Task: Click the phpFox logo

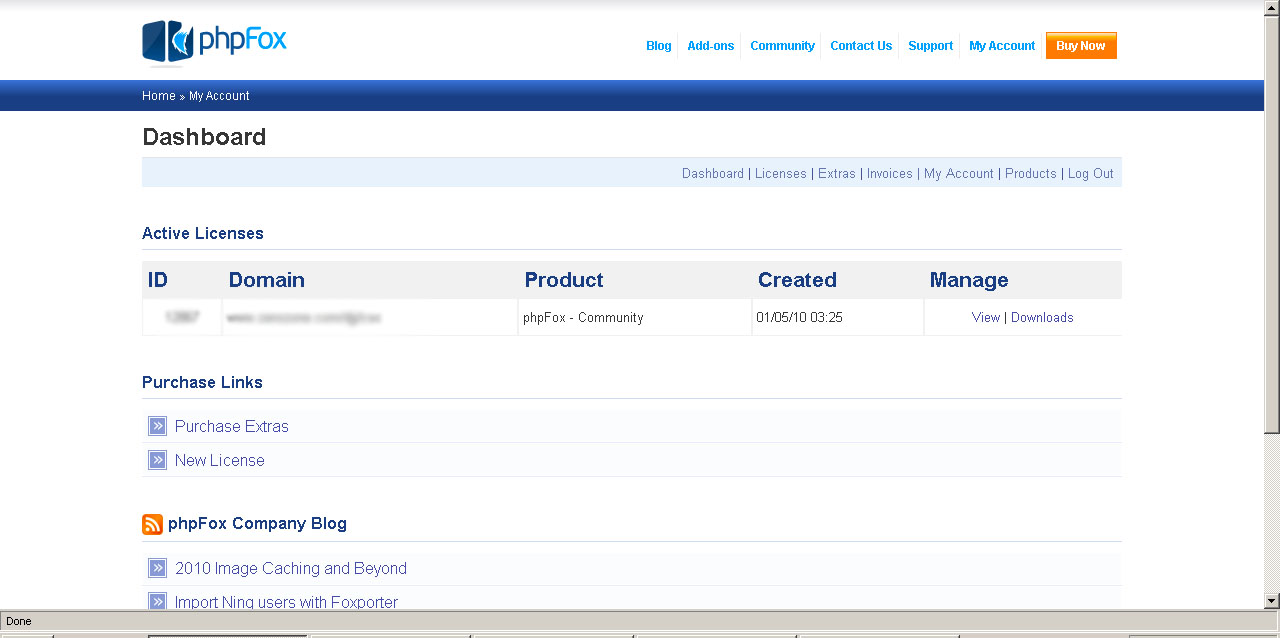Action: pos(214,41)
